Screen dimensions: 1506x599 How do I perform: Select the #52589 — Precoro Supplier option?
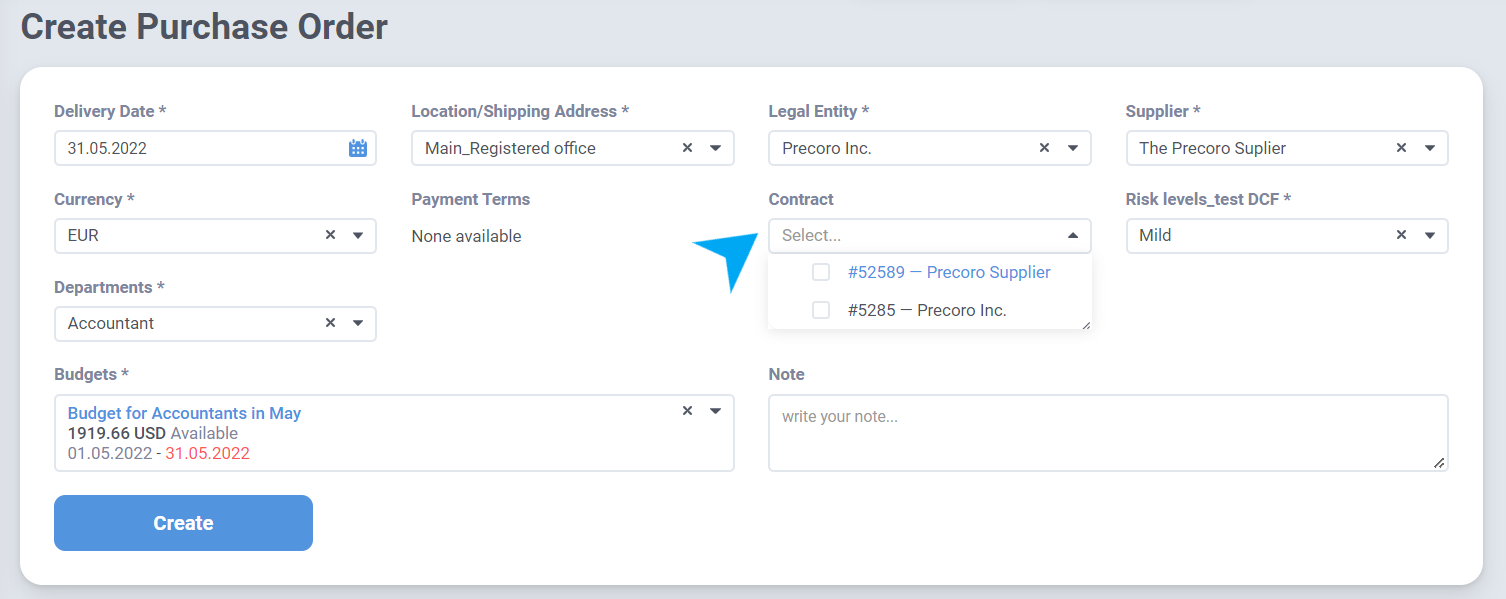click(948, 272)
